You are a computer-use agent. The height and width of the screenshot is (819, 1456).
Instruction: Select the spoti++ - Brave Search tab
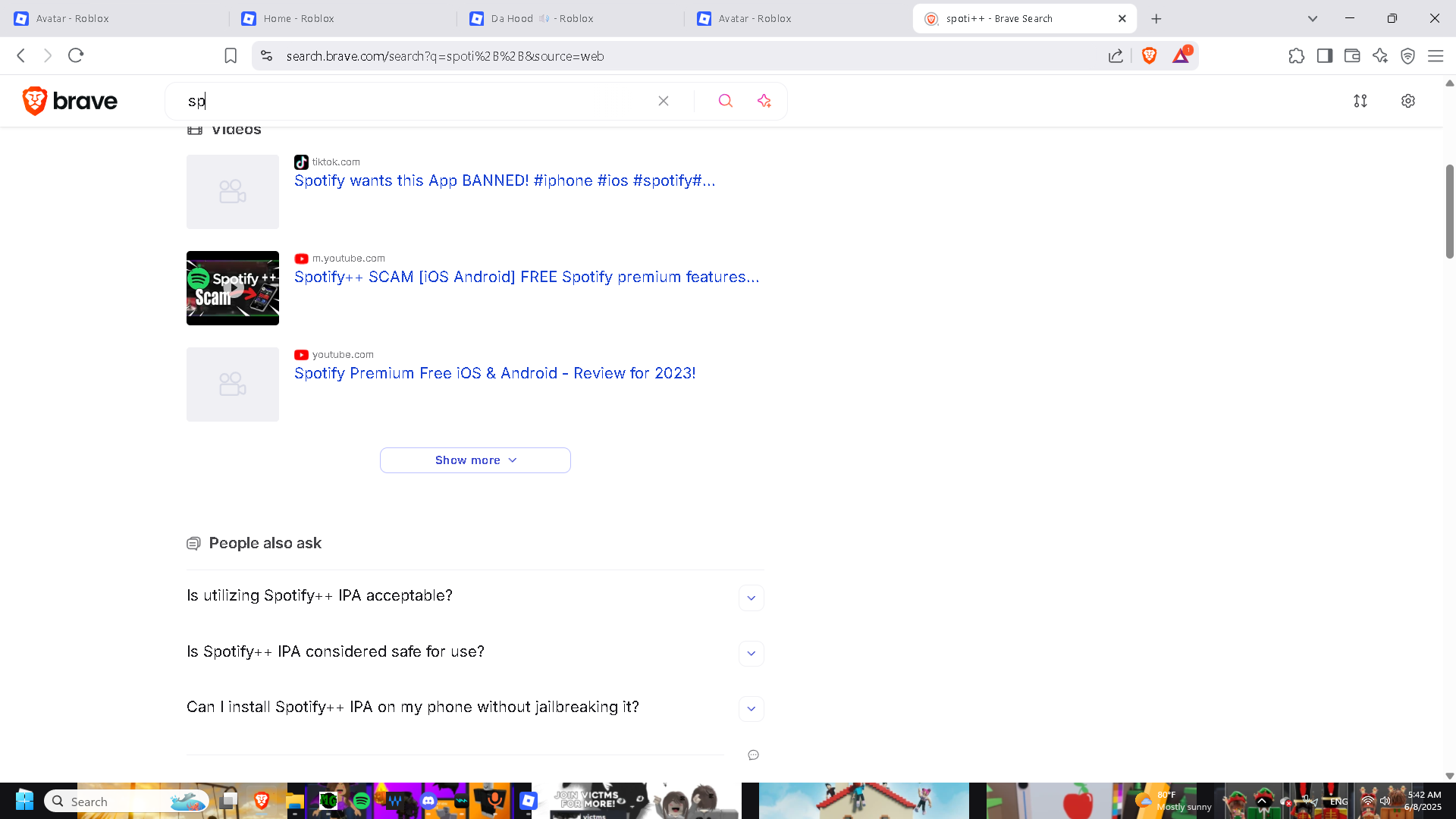pos(1024,18)
